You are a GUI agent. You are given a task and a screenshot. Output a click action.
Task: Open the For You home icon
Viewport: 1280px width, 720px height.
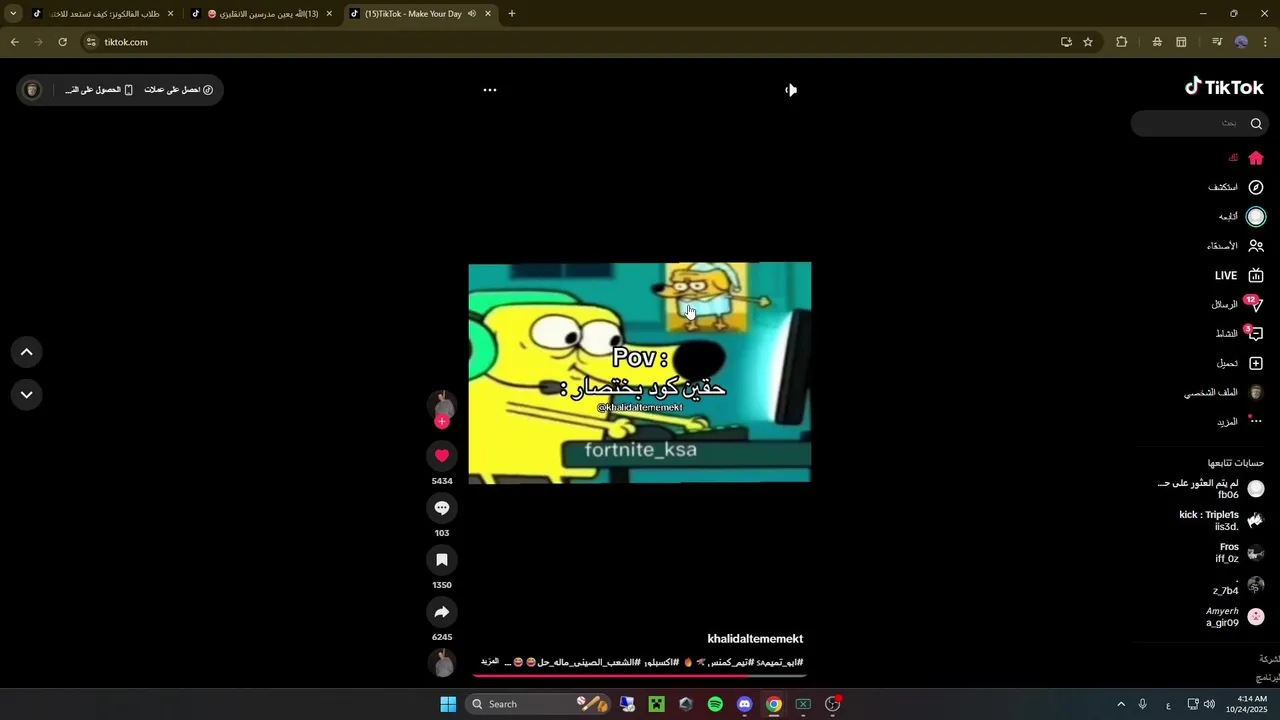tap(1256, 158)
